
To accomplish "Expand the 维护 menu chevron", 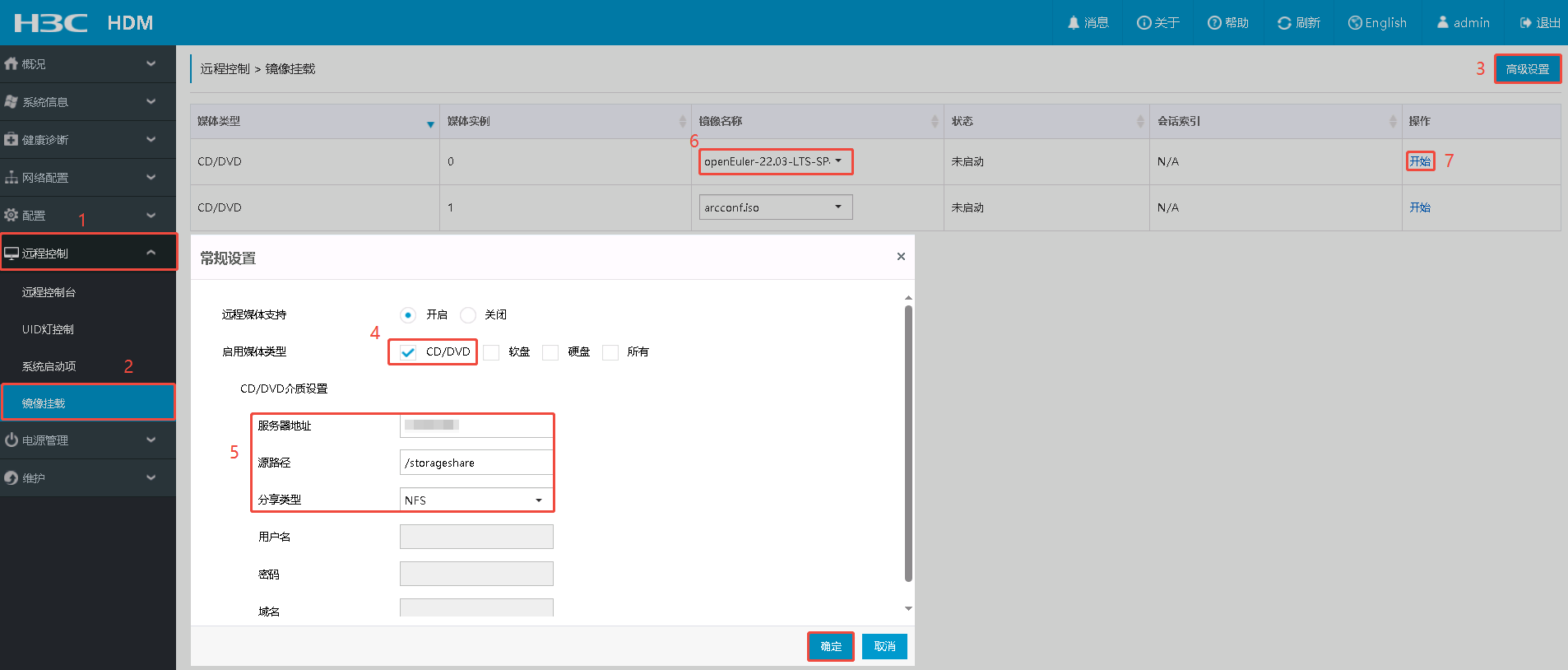I will coord(151,478).
